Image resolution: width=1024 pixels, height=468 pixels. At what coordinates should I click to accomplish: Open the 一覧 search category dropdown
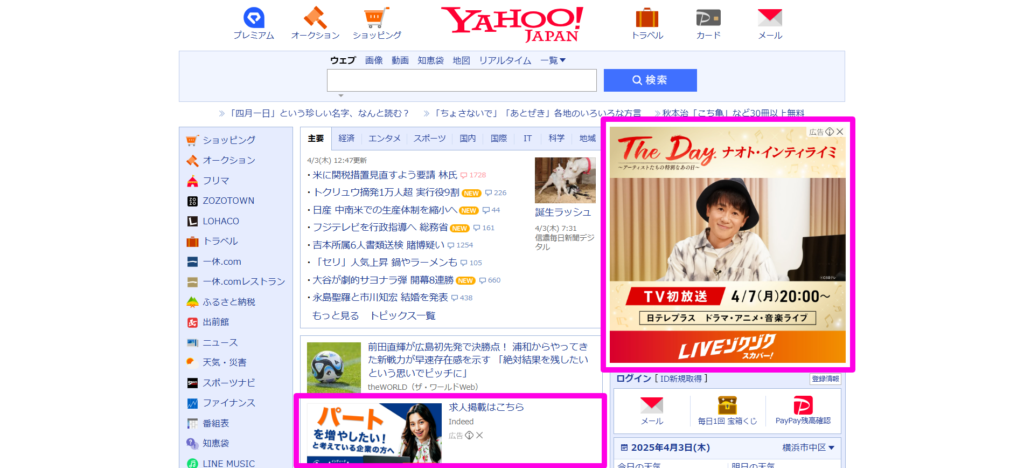[553, 60]
